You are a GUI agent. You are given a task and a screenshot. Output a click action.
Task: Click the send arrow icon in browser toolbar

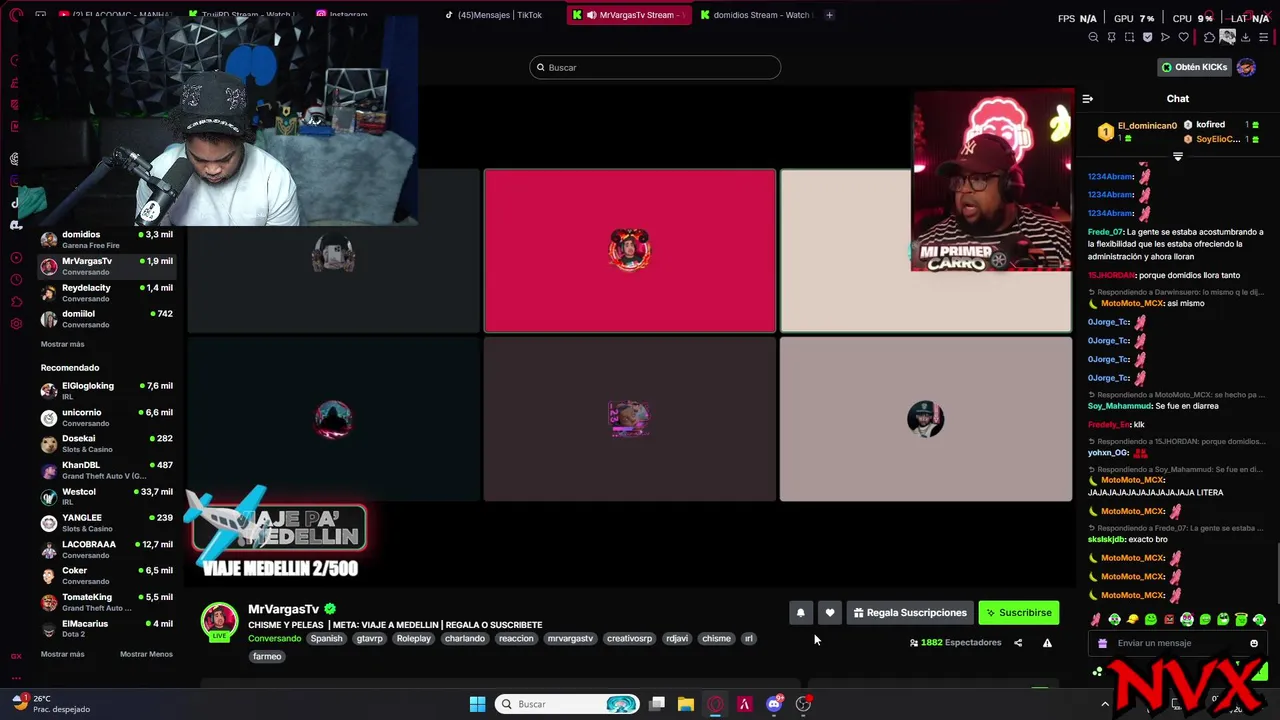coord(1165,37)
